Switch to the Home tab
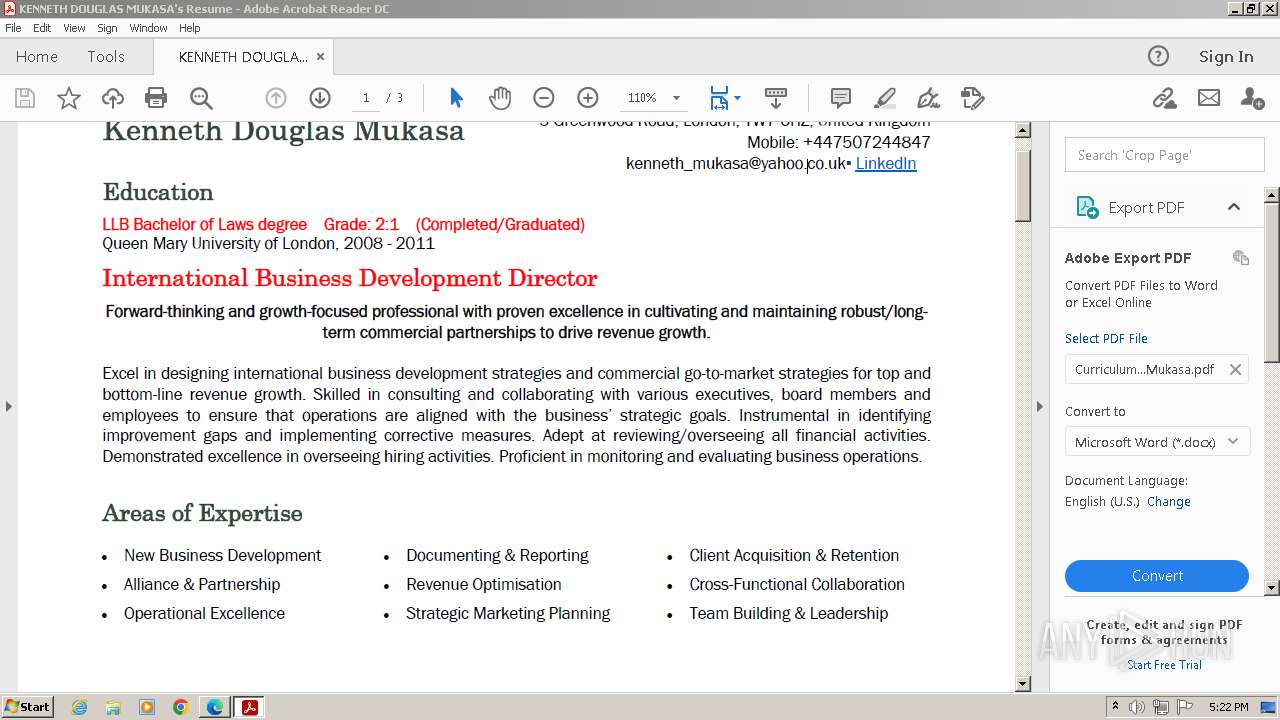This screenshot has height=720, width=1280. [x=37, y=56]
